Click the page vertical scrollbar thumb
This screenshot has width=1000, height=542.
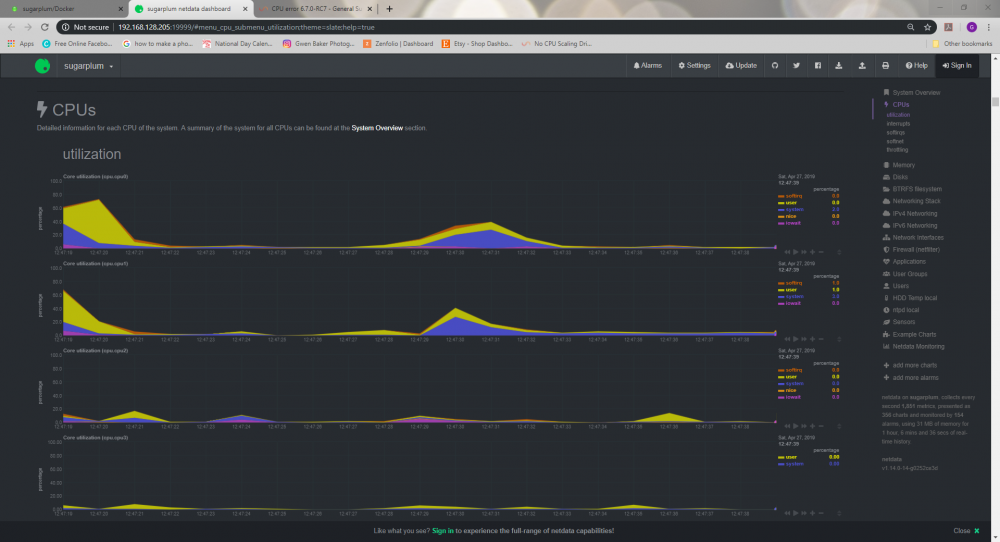tap(995, 102)
